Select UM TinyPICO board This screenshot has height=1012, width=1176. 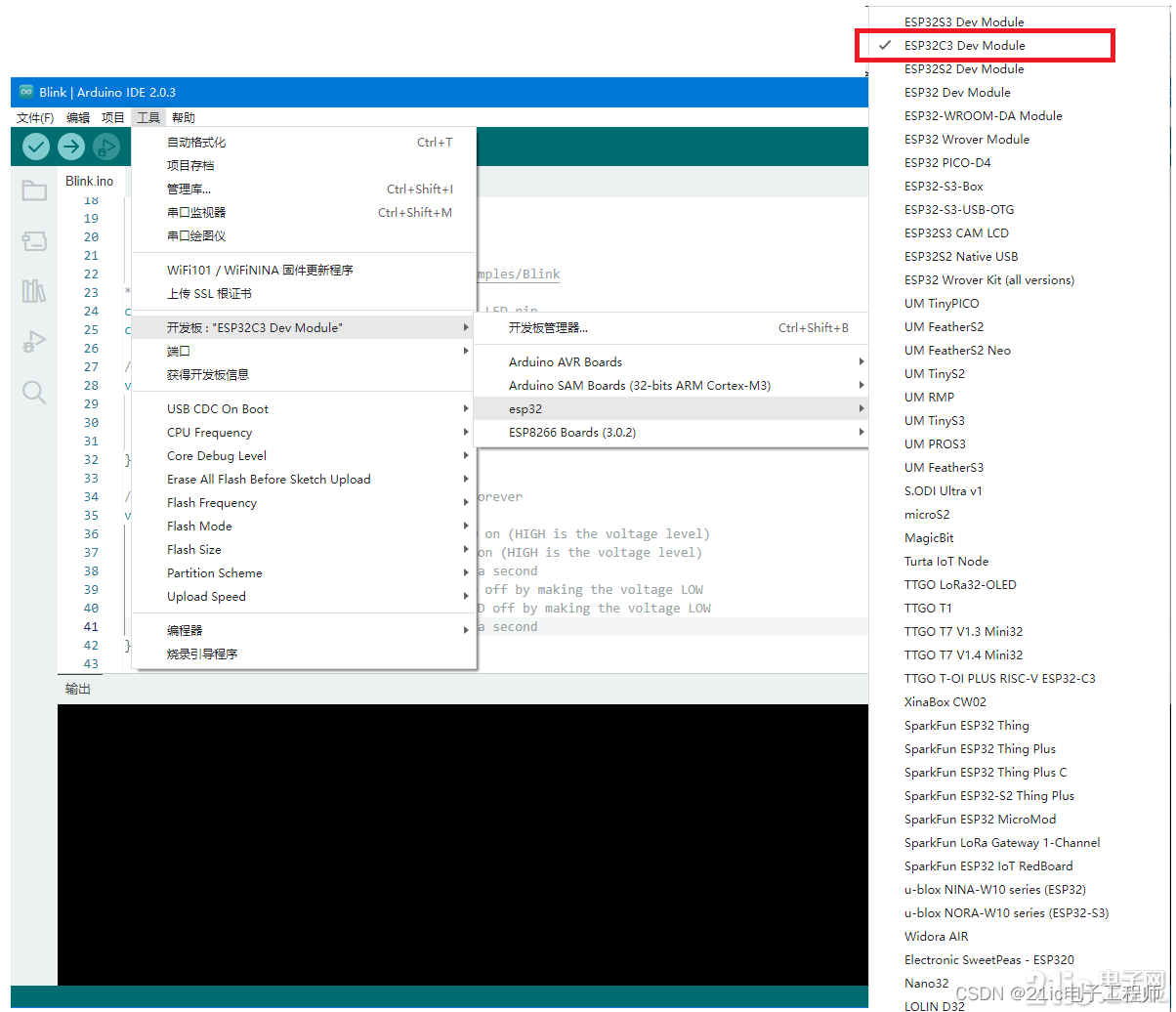point(941,303)
